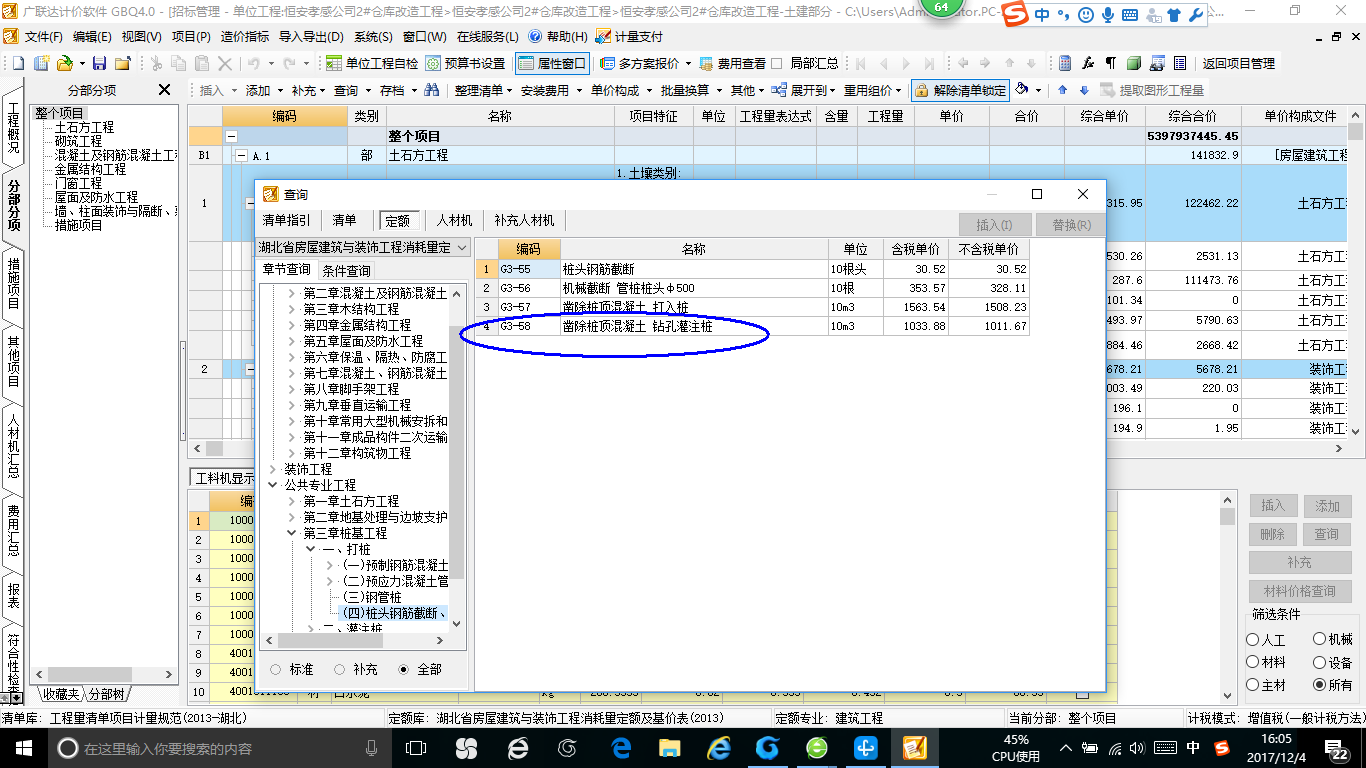This screenshot has height=768, width=1366.
Task: Select (四)桩头钢筋截断 tree item
Action: coord(394,613)
